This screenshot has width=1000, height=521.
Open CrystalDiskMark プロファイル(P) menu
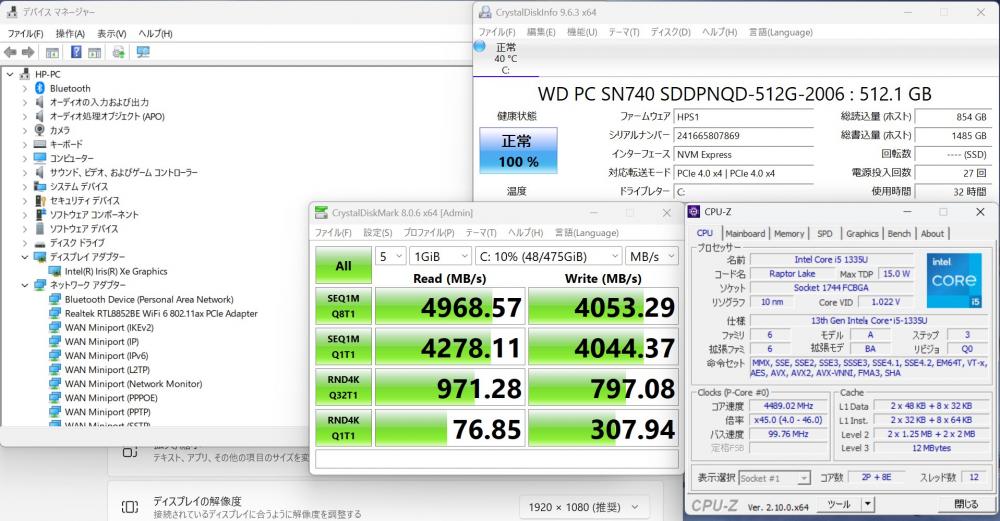pyautogui.click(x=429, y=233)
